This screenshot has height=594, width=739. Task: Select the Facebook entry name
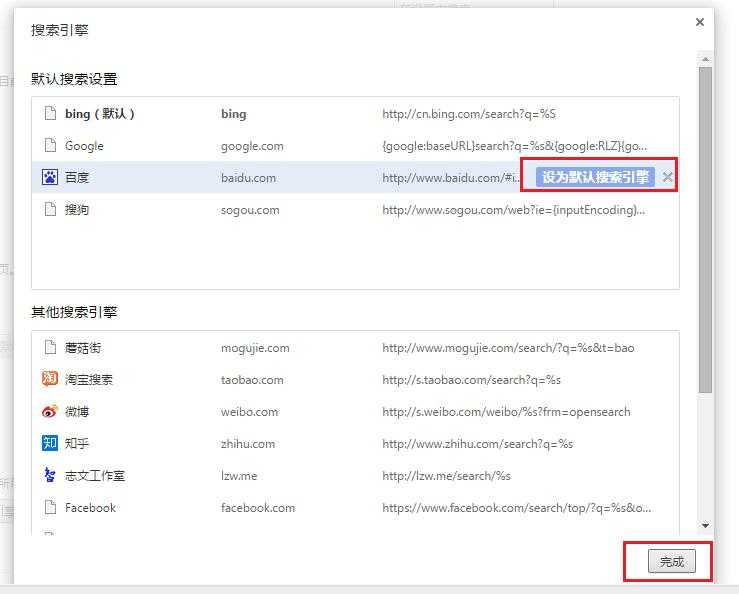[x=90, y=508]
